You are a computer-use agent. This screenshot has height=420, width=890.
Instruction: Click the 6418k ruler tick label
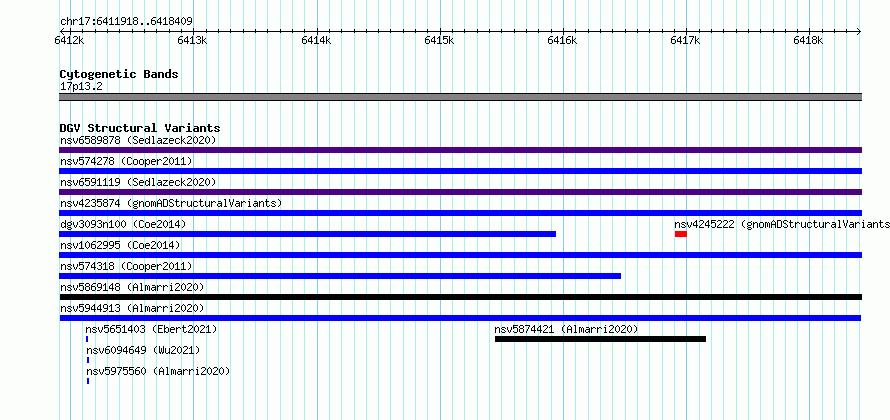pyautogui.click(x=809, y=40)
